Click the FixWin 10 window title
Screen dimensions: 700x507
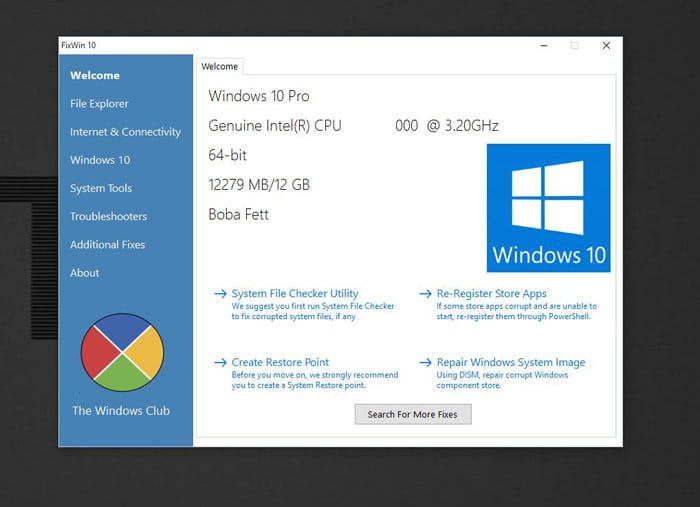tap(79, 45)
